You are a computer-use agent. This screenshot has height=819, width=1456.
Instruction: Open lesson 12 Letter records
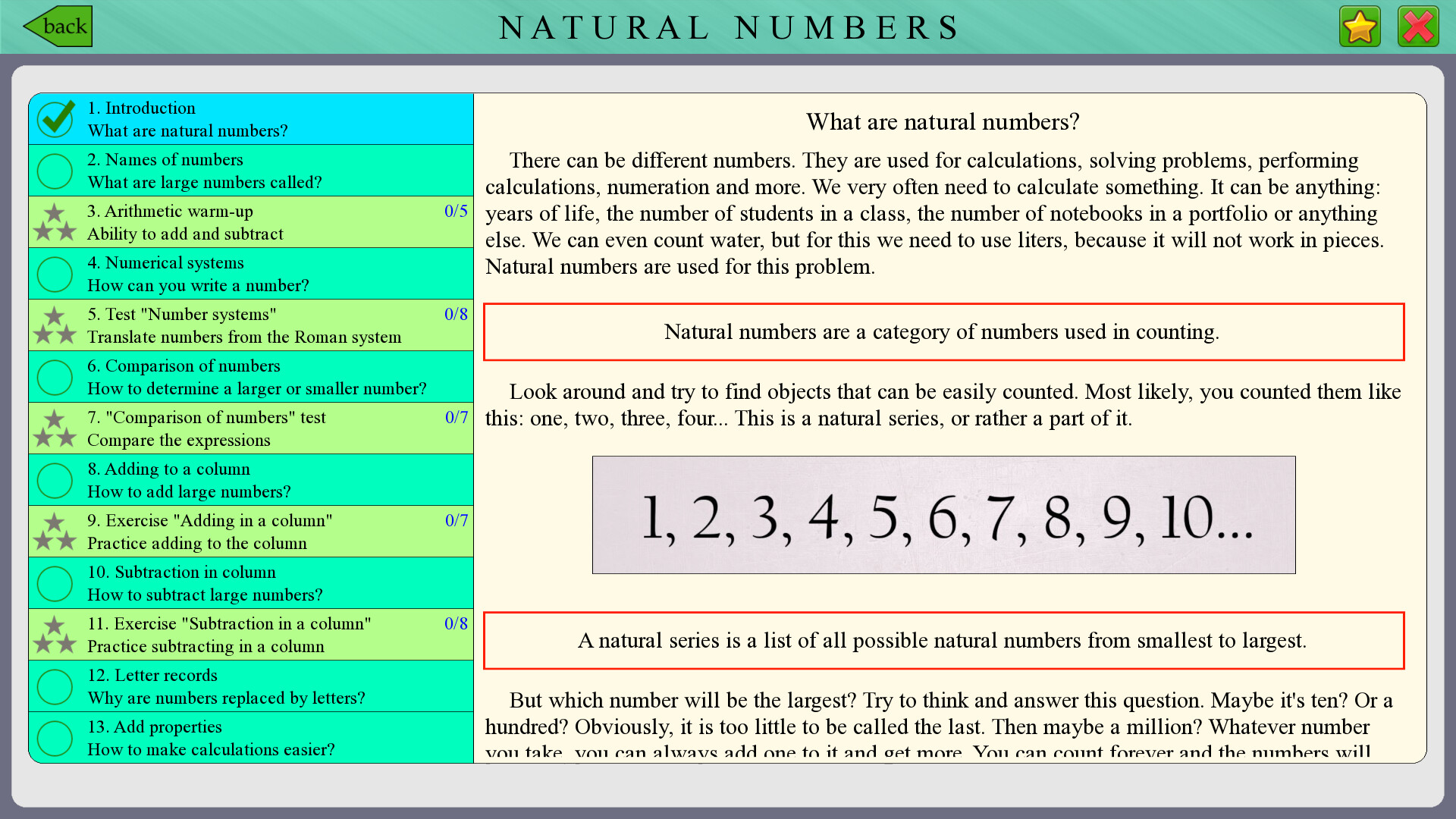(x=252, y=686)
